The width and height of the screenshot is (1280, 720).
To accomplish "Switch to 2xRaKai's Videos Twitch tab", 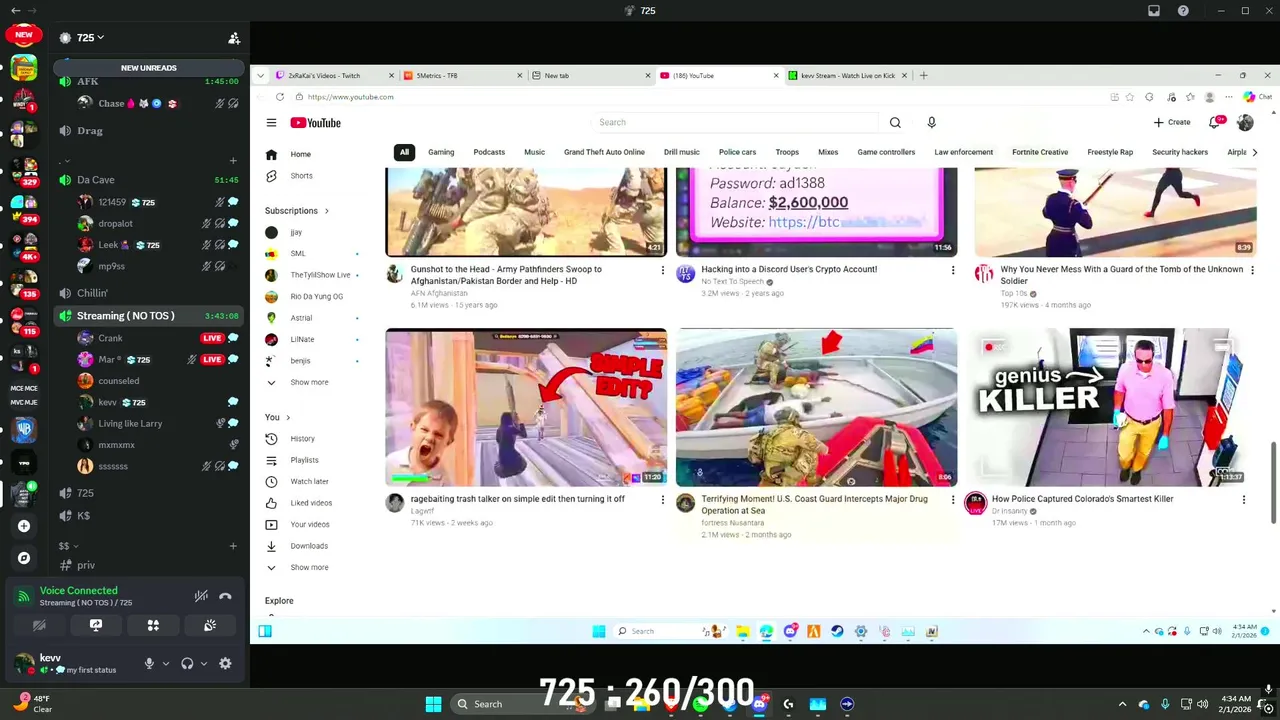I will [334, 76].
